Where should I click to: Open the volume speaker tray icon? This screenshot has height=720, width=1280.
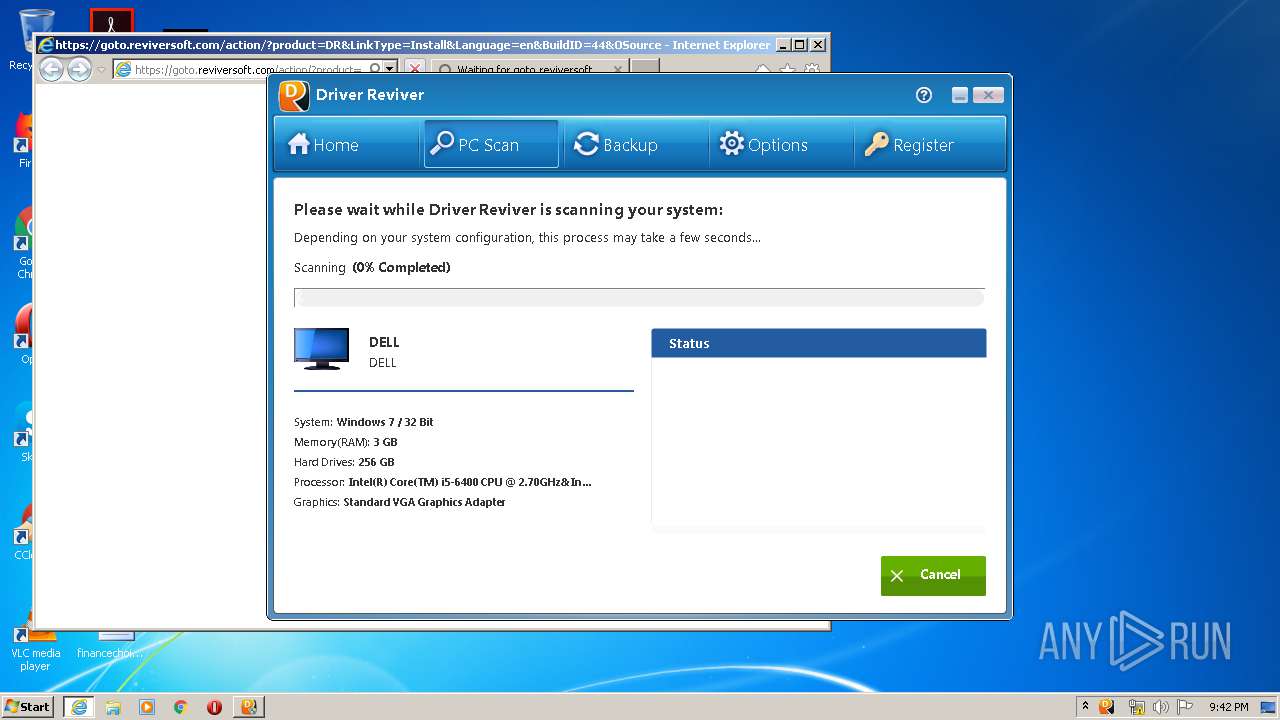click(1161, 706)
